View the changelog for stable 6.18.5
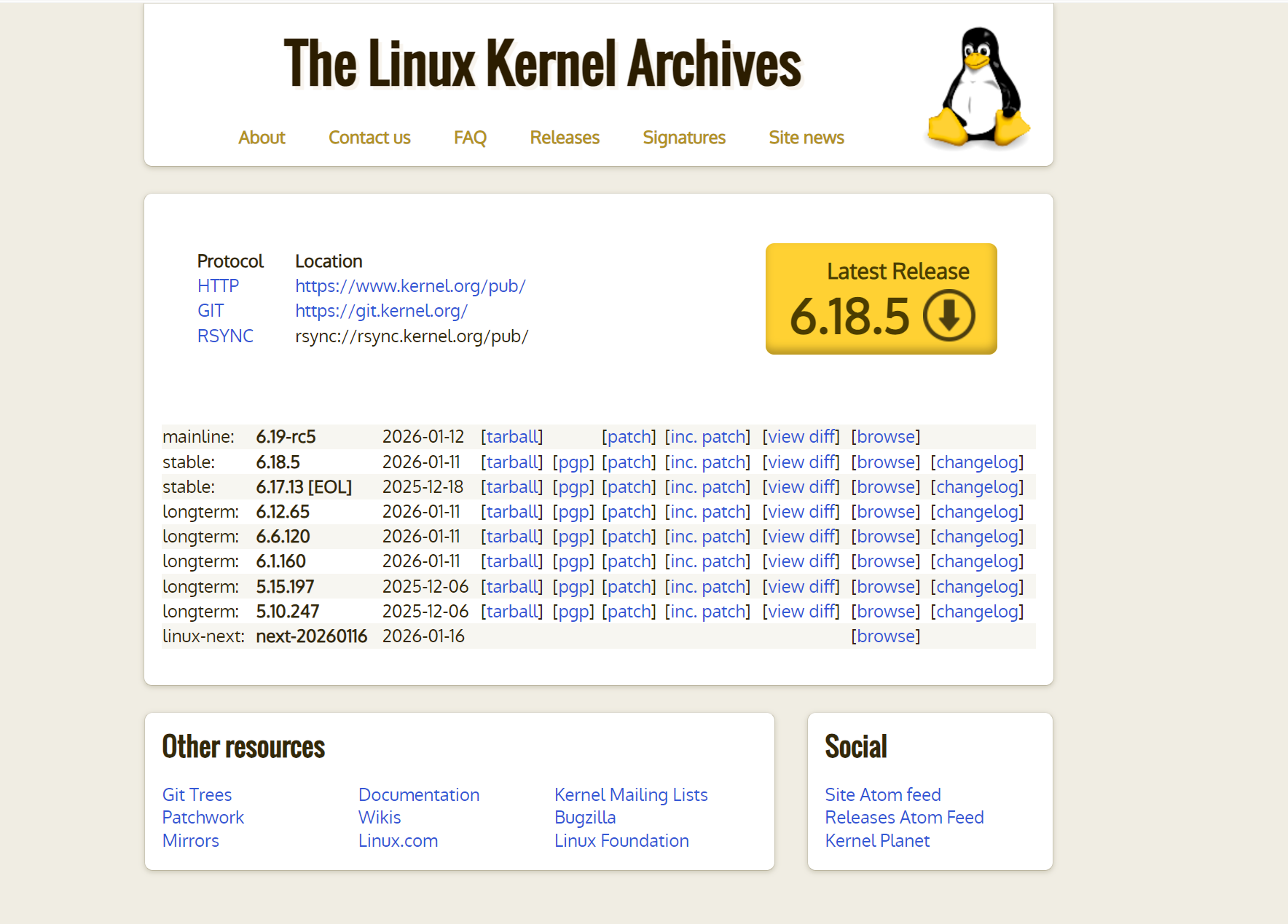Image resolution: width=1288 pixels, height=924 pixels. (x=977, y=462)
